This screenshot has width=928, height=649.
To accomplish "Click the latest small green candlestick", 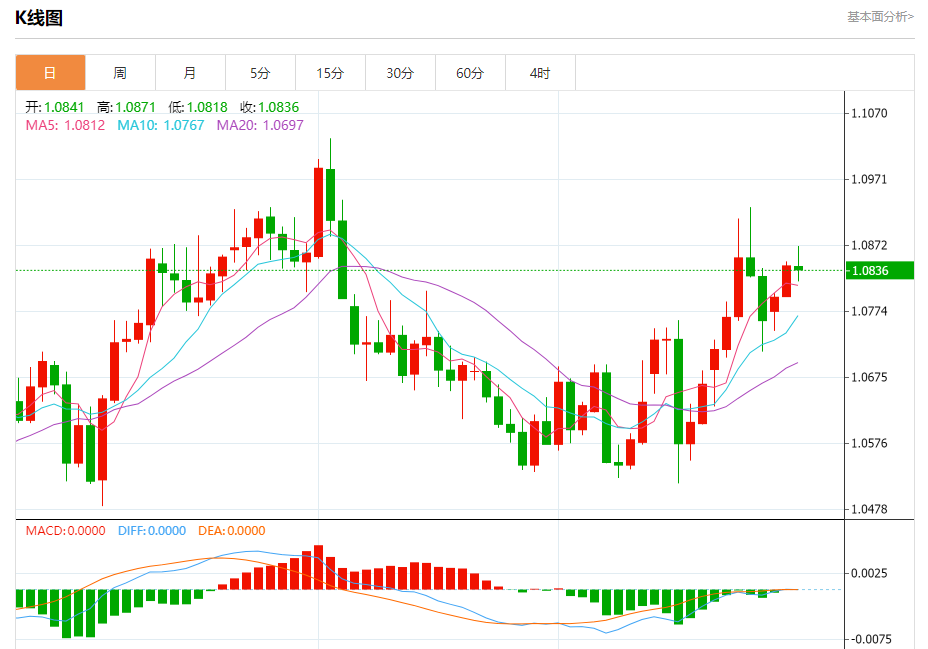I will (798, 268).
